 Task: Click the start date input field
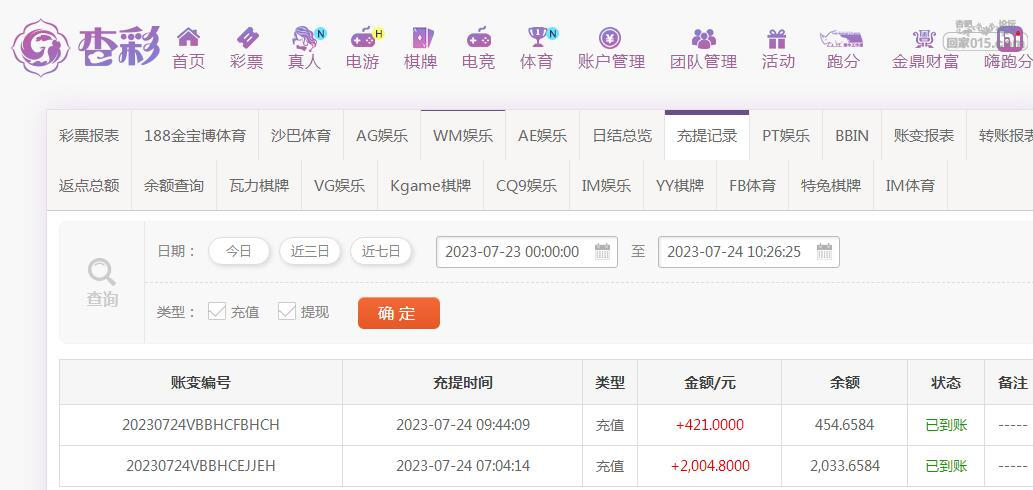click(526, 252)
